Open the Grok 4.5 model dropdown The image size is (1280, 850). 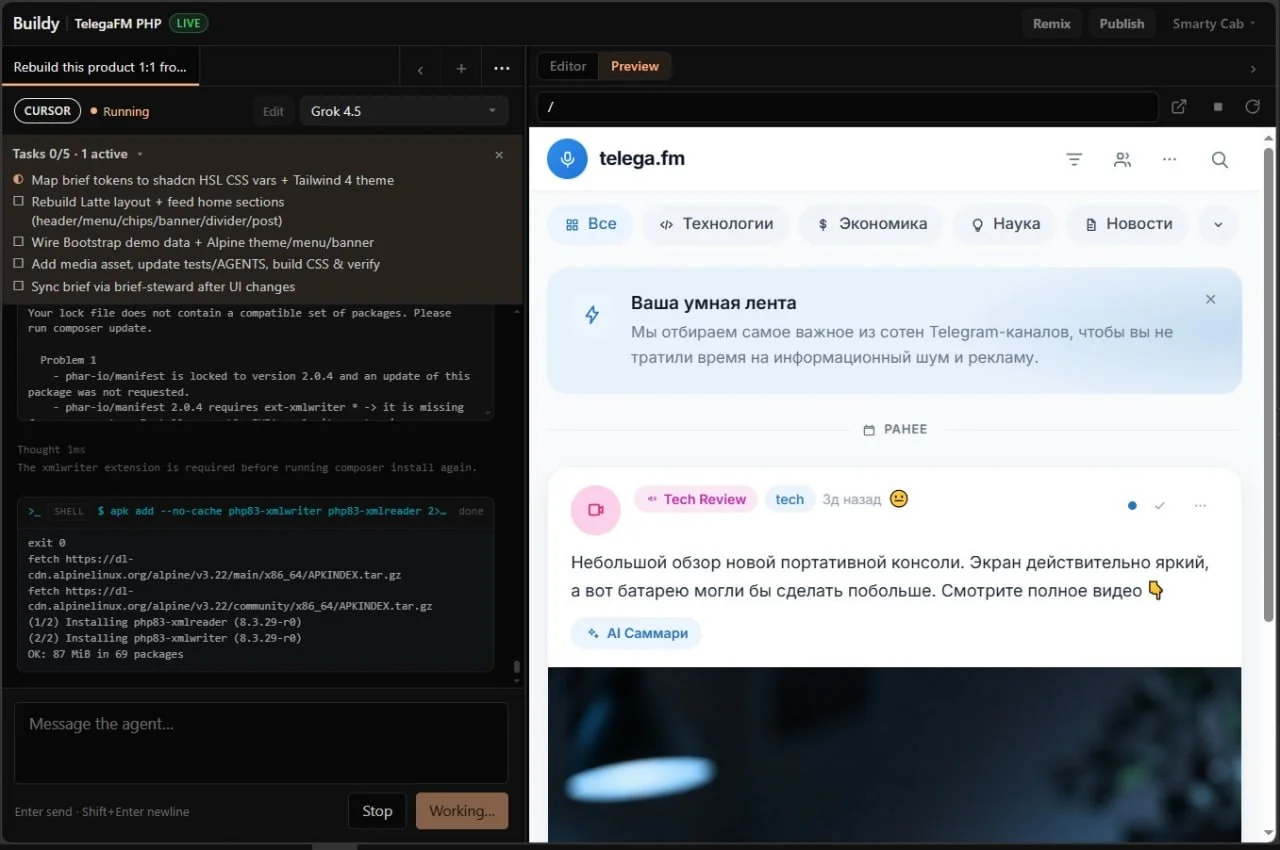[x=404, y=111]
